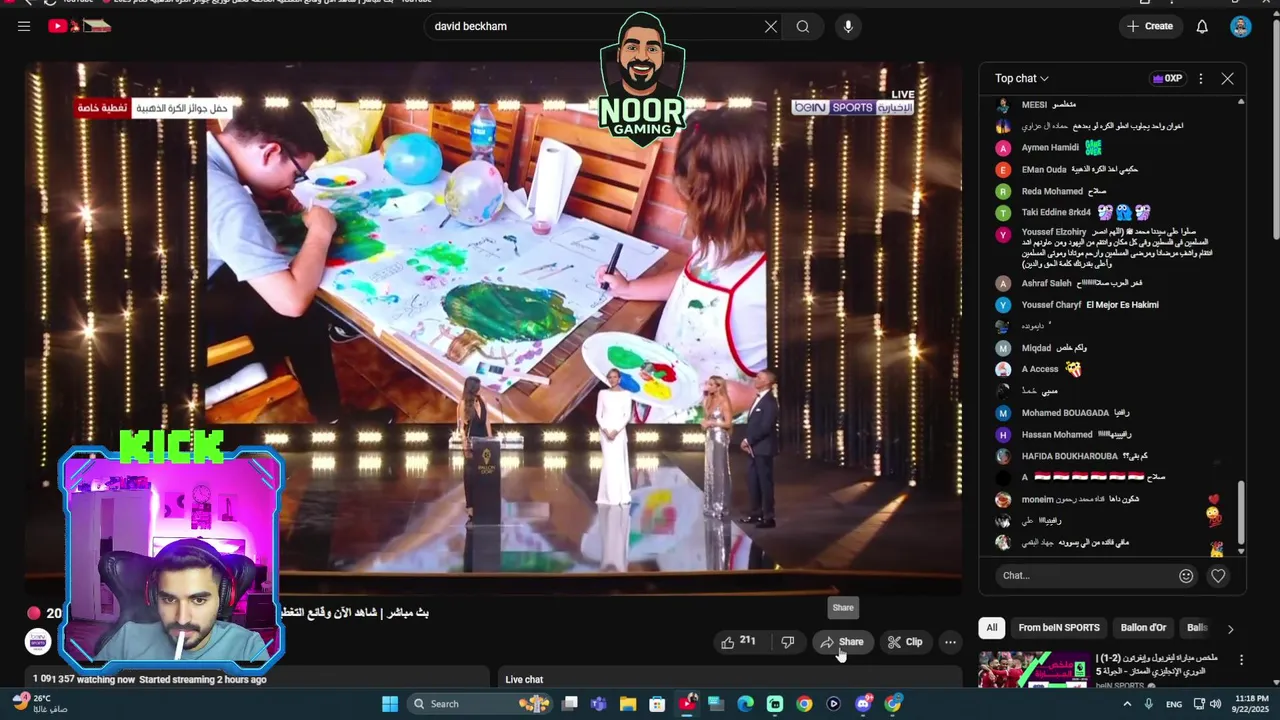Click chat user Hassan Mohamed
This screenshot has height=720, width=1280.
[1057, 435]
